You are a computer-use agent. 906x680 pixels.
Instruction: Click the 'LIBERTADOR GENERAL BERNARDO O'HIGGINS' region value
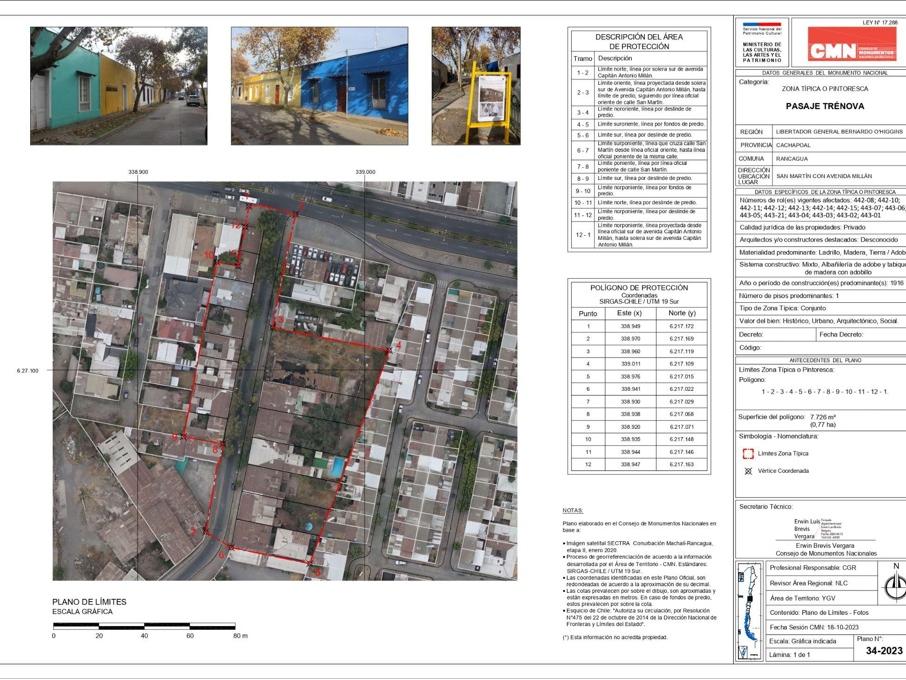tap(839, 132)
